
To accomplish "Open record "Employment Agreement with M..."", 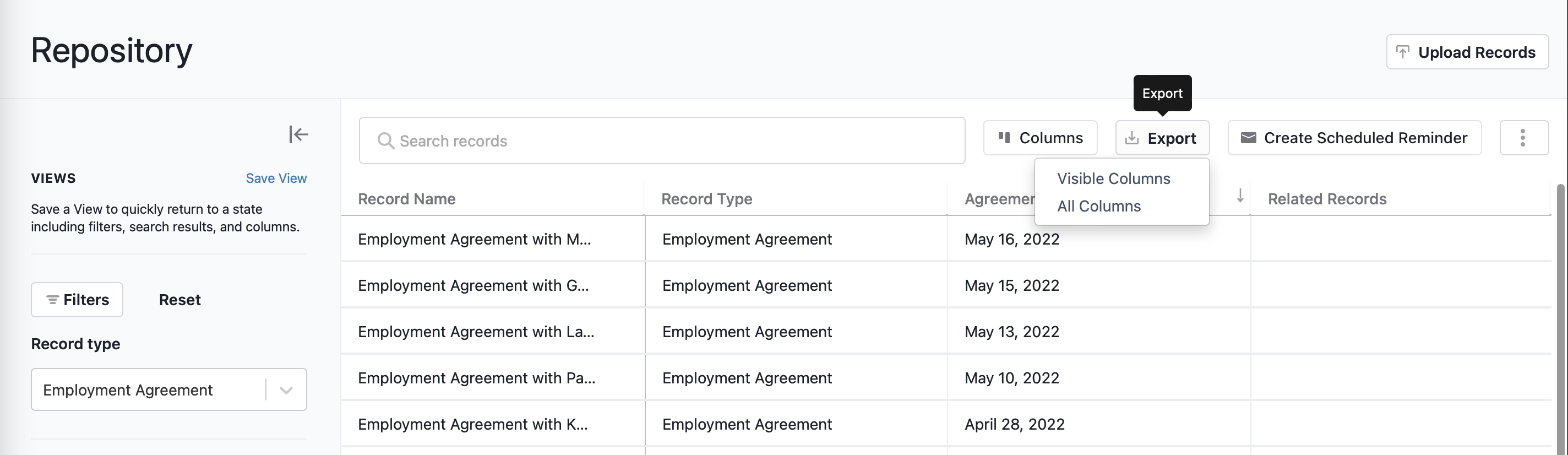I will [474, 239].
